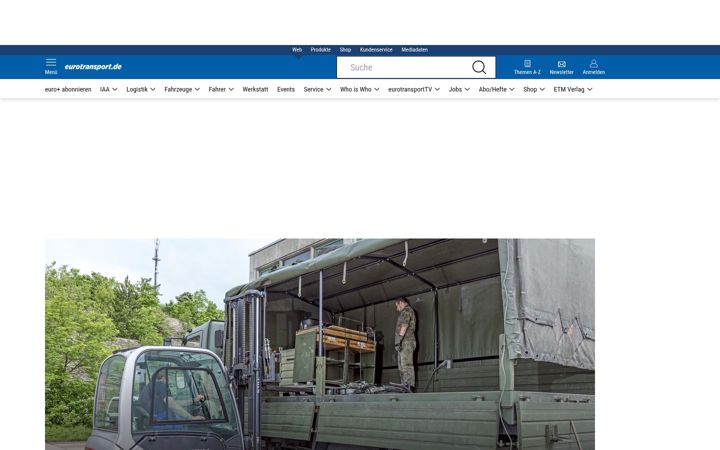This screenshot has width=720, height=450.
Task: Open Shop in top bar
Action: point(345,50)
